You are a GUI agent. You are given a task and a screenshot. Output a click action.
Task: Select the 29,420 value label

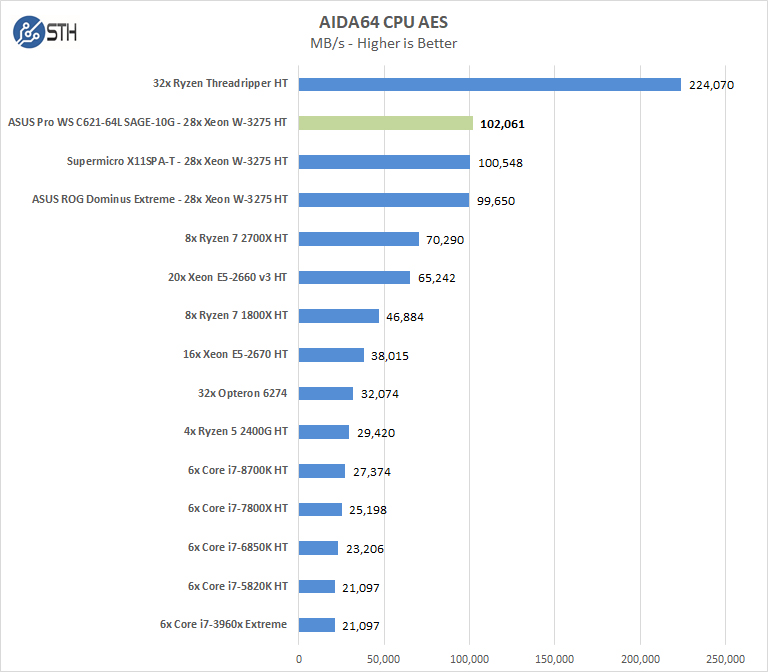coord(376,433)
